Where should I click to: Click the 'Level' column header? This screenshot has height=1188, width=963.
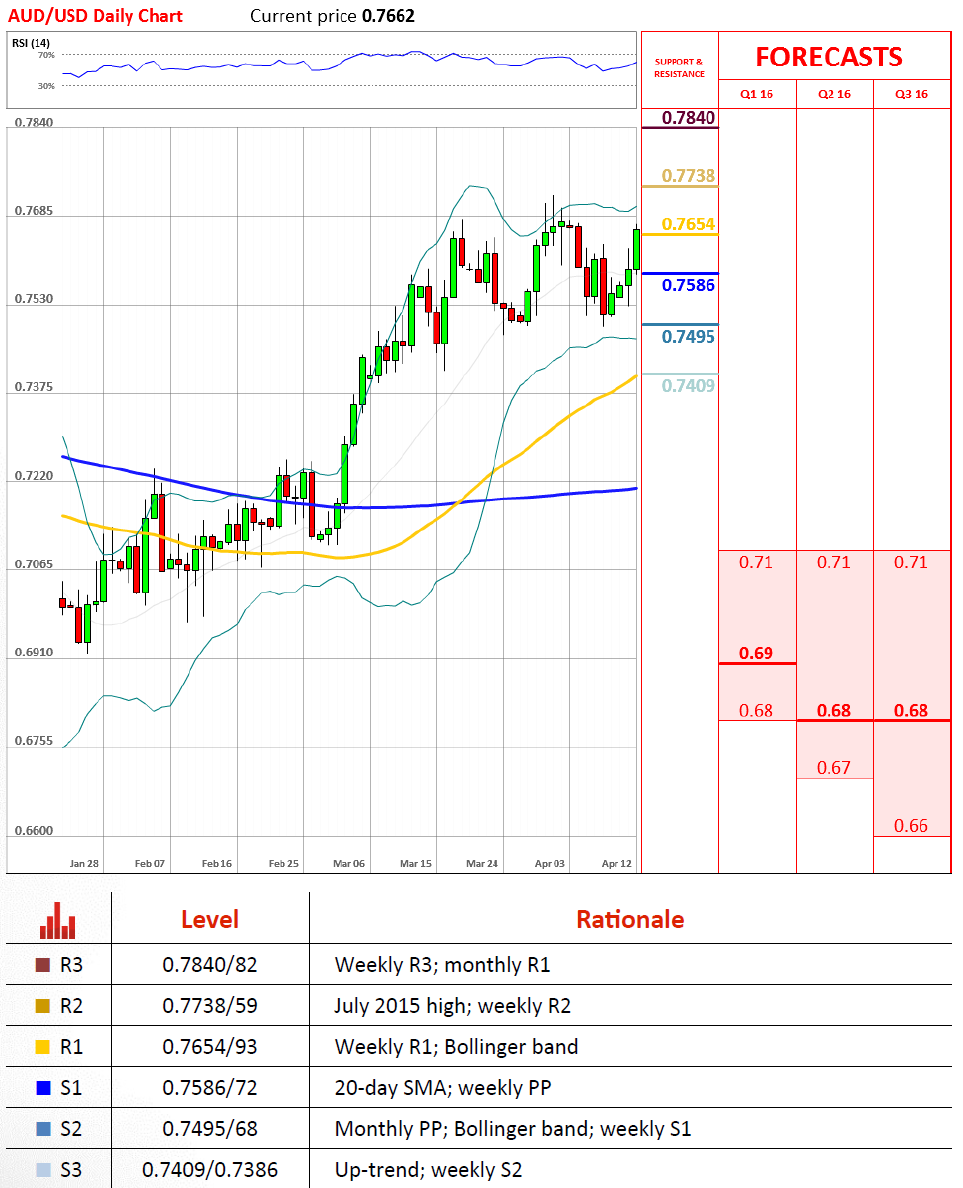(210, 920)
